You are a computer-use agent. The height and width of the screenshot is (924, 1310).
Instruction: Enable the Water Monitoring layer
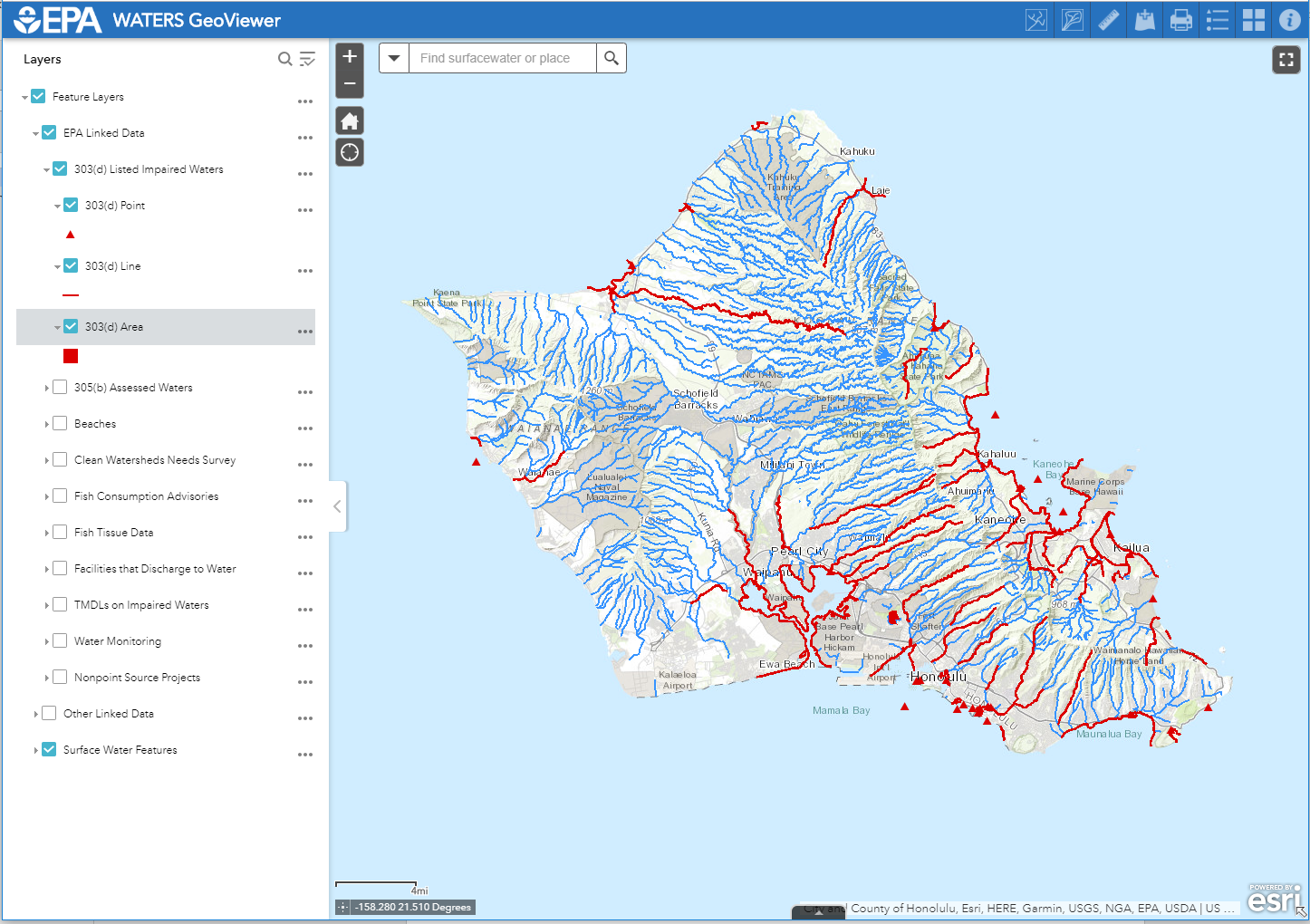click(x=59, y=640)
